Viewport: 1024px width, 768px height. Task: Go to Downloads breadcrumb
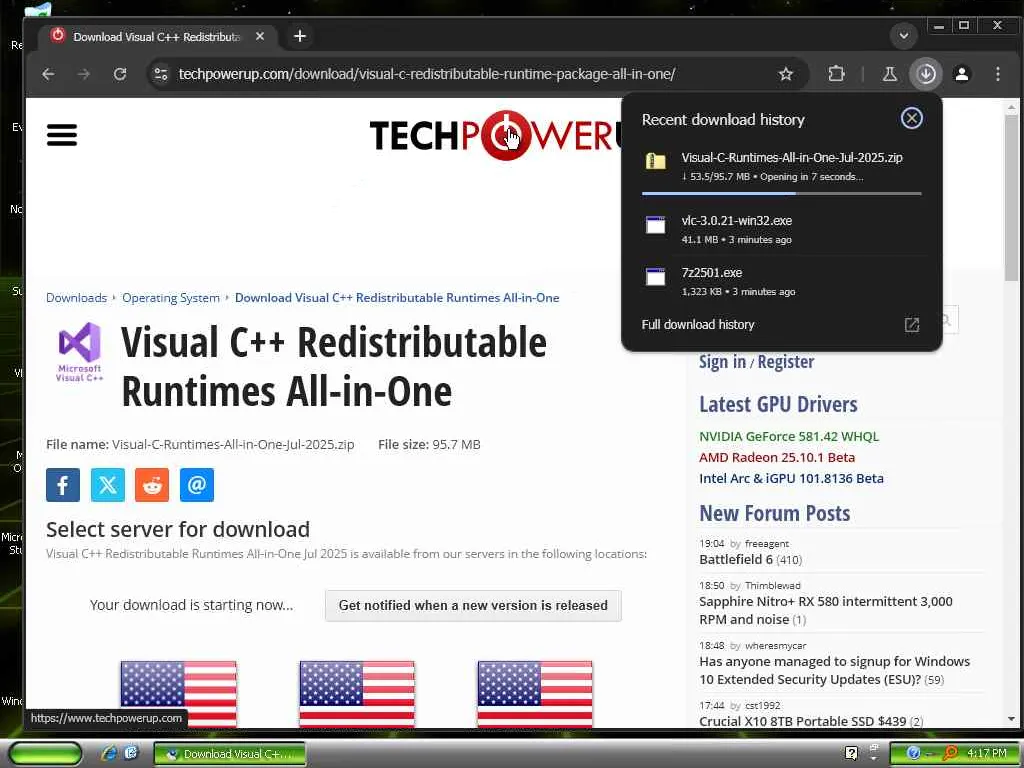tap(76, 298)
